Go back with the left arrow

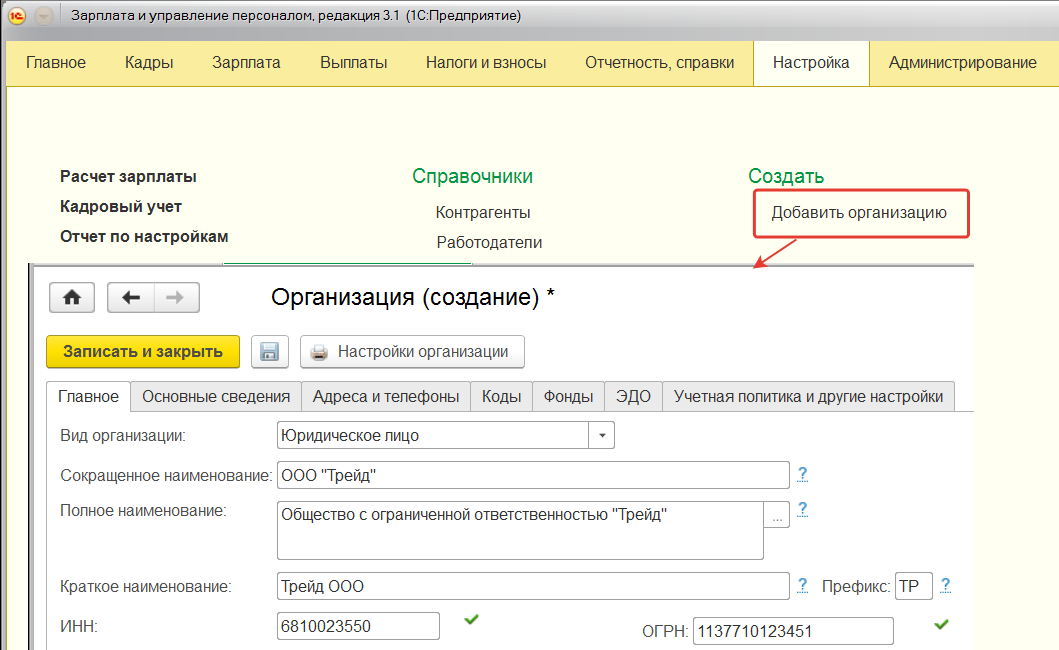130,298
